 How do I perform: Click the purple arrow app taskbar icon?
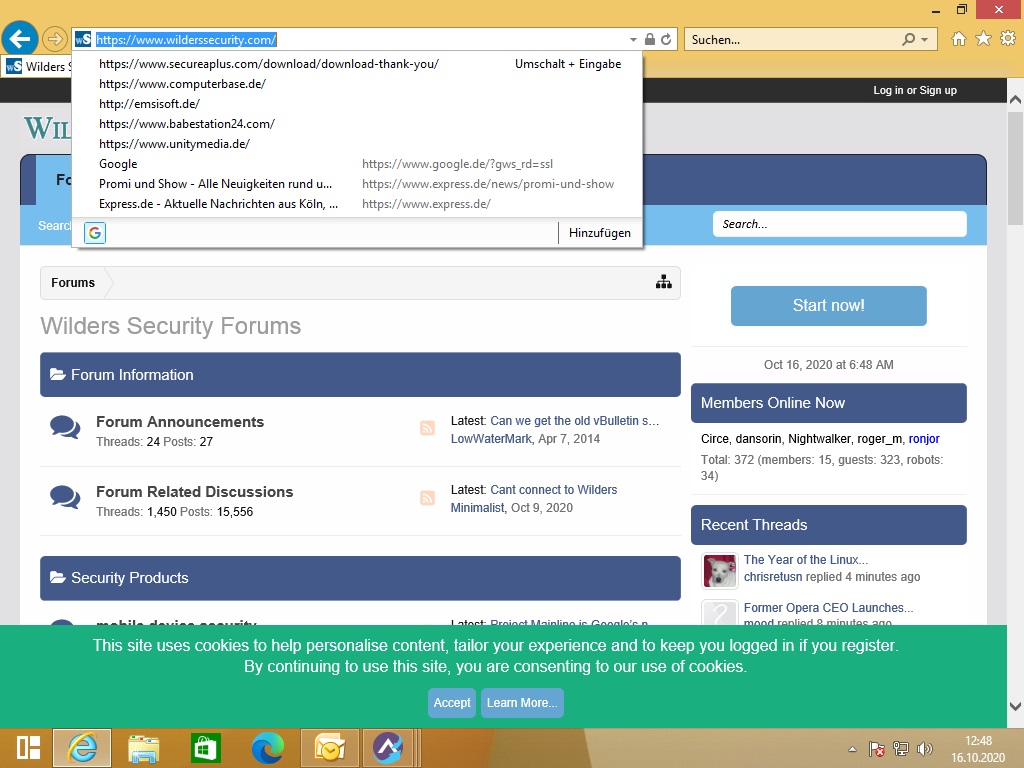coord(388,747)
